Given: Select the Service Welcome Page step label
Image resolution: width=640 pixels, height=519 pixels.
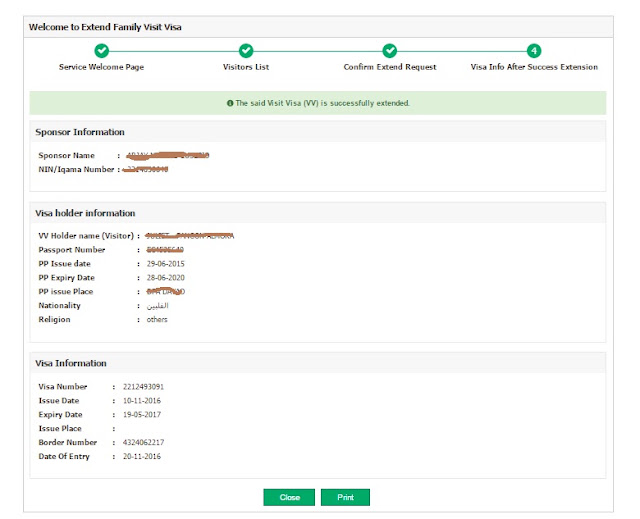Looking at the screenshot, I should (101, 67).
